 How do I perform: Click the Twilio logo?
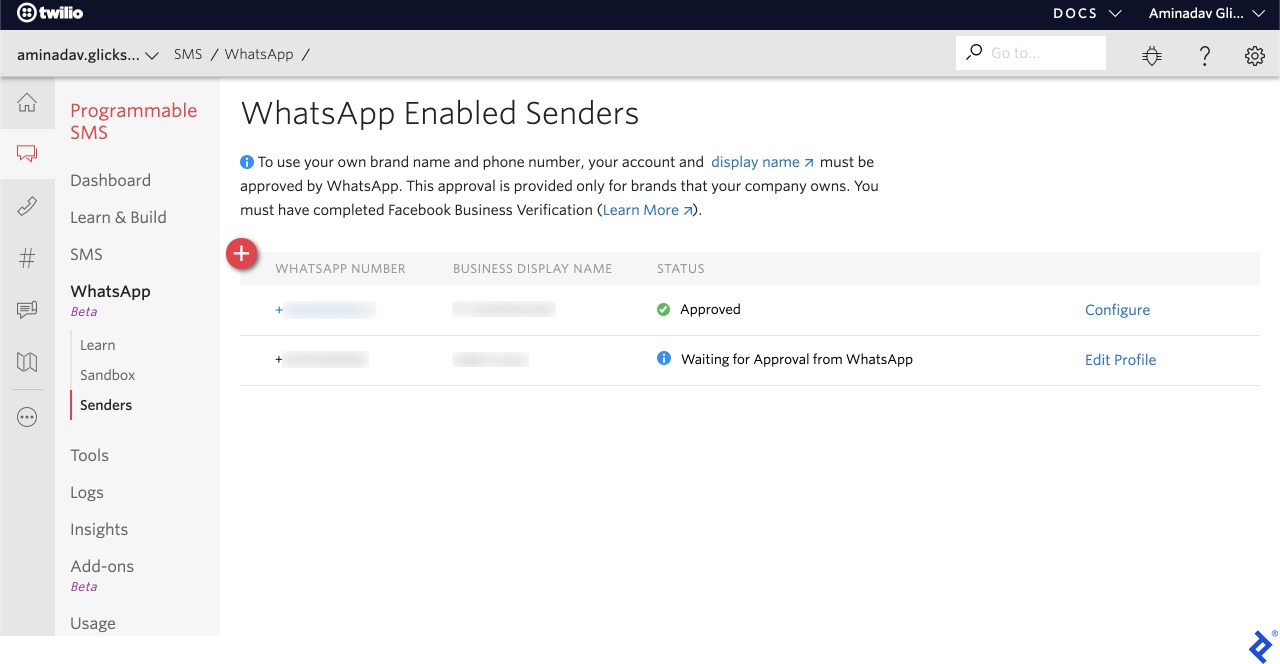coord(50,14)
